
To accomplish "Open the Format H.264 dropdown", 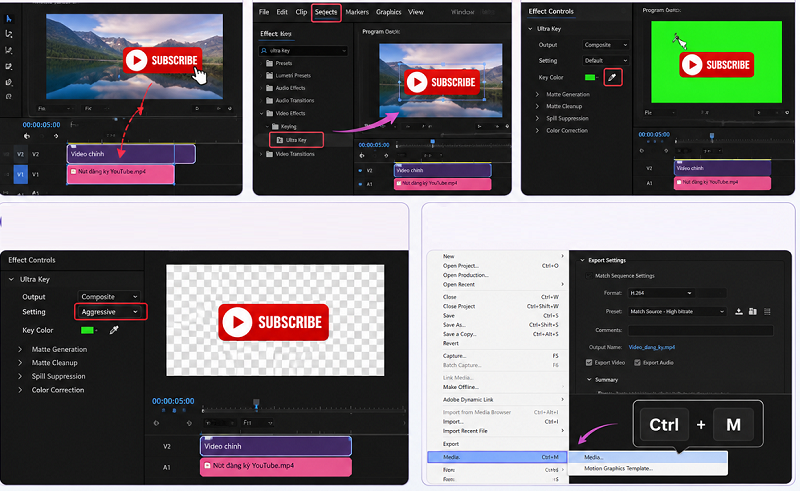I will pyautogui.click(x=661, y=293).
